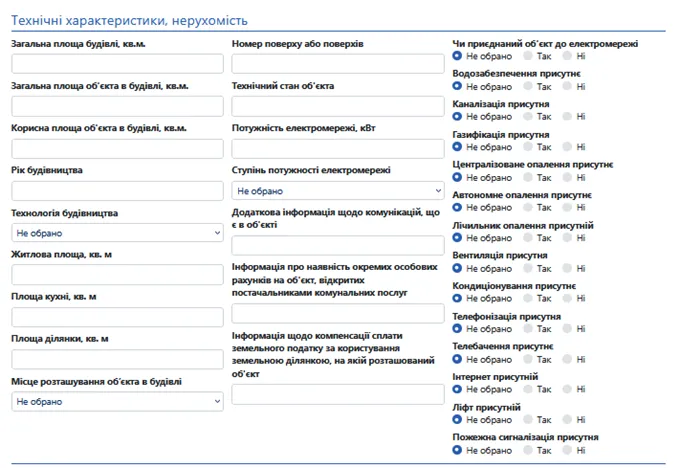Click the Площа кухні input field
This screenshot has height=468, width=680.
(x=117, y=317)
